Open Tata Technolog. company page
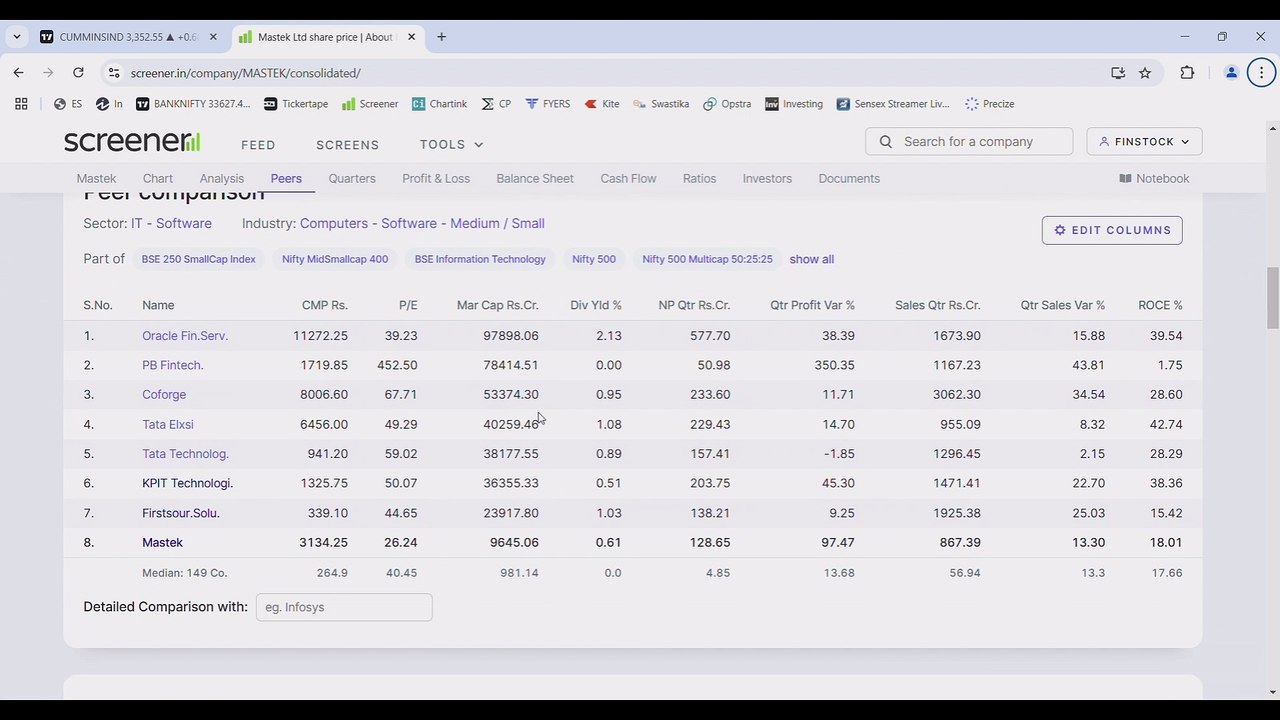The height and width of the screenshot is (720, 1280). [x=185, y=454]
